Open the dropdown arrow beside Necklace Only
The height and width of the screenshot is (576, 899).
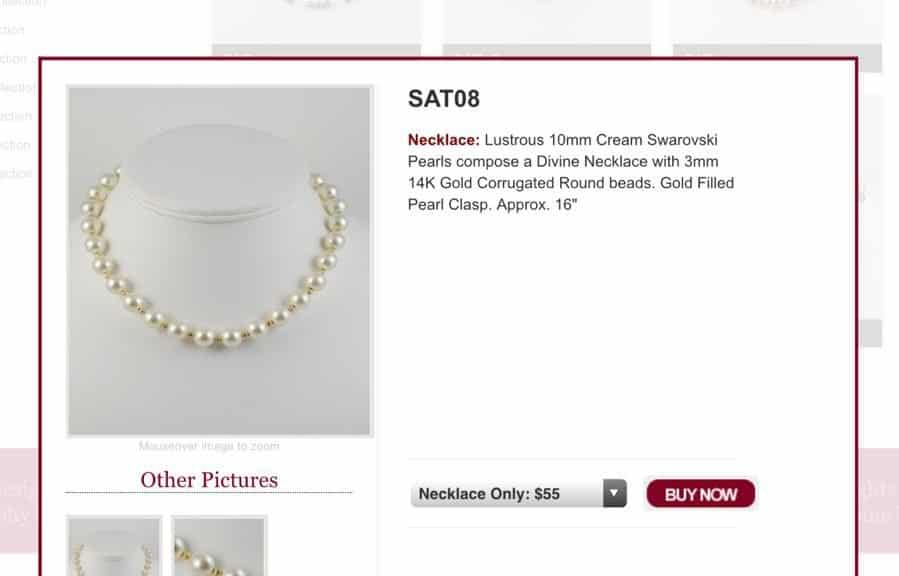614,493
